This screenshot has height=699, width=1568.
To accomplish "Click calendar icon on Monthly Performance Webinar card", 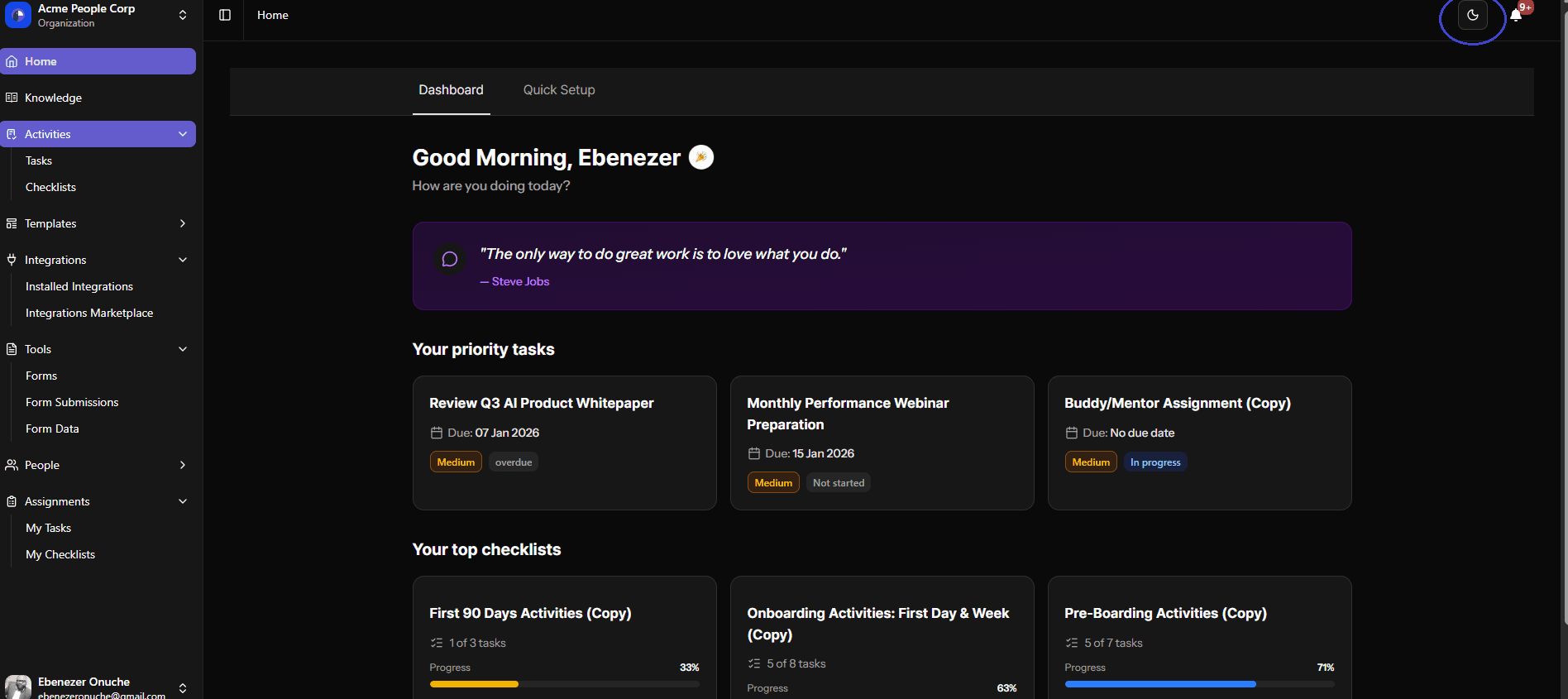I will (x=754, y=453).
